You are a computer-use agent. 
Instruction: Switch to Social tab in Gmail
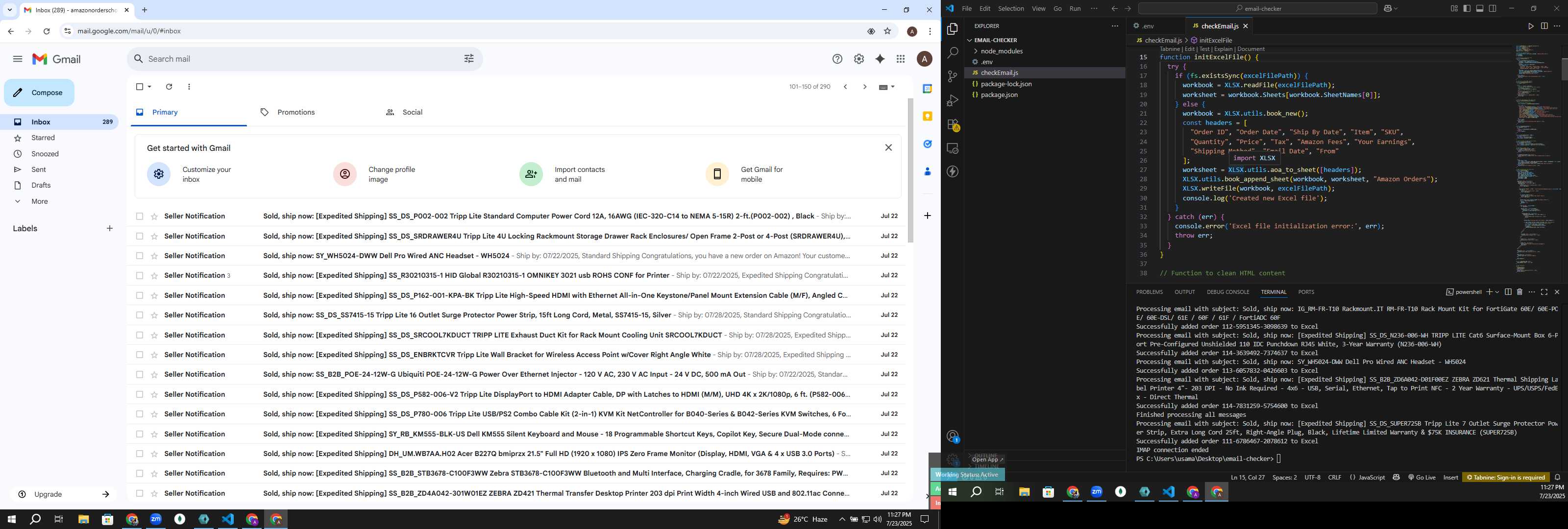pyautogui.click(x=404, y=113)
